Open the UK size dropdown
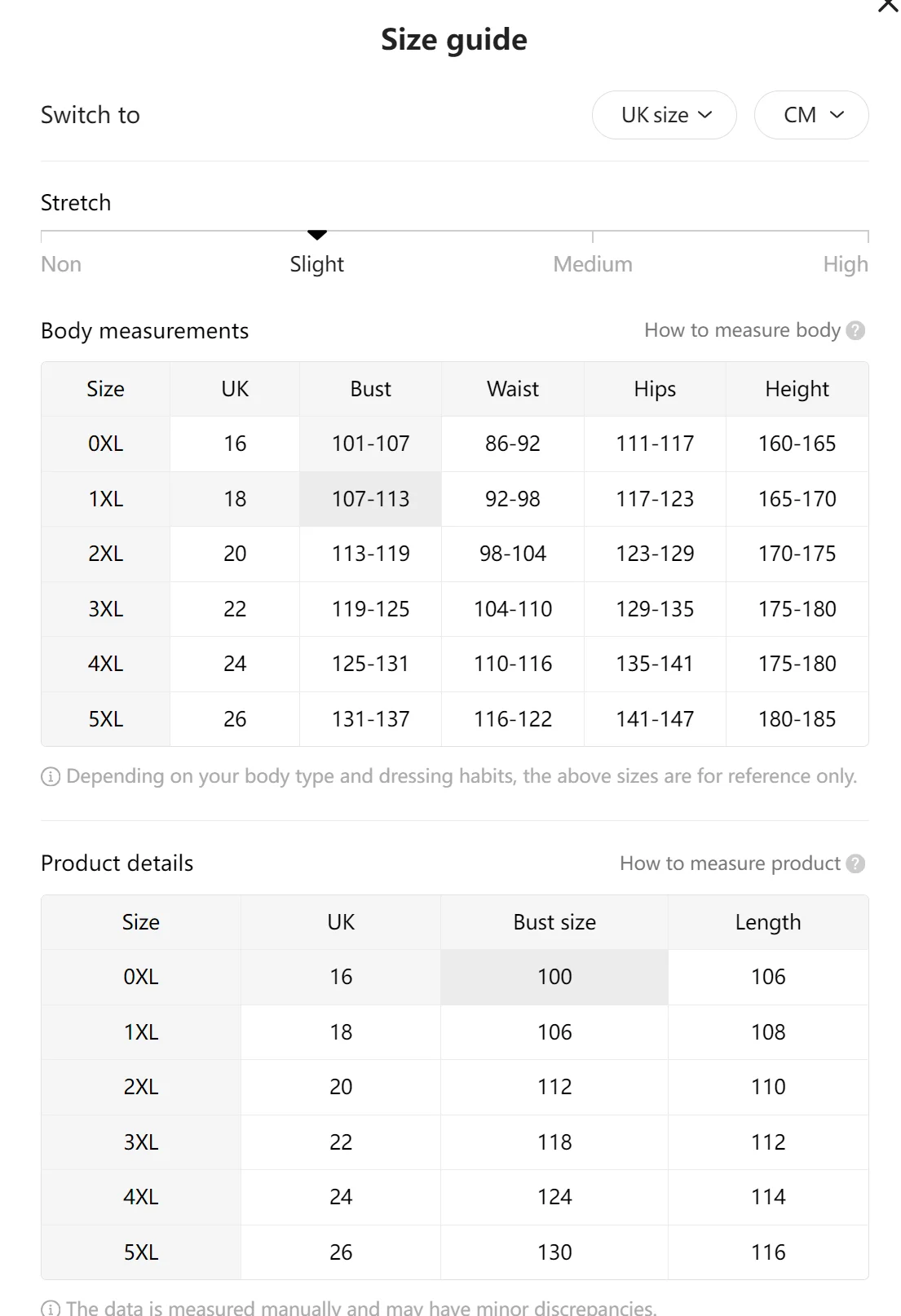This screenshot has height=1316, width=901. tap(665, 115)
